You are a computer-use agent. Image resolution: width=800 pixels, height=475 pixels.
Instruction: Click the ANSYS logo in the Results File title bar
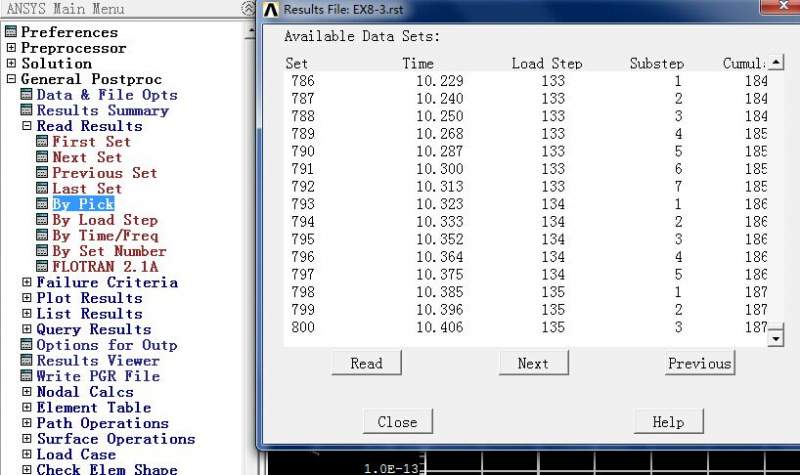point(271,9)
